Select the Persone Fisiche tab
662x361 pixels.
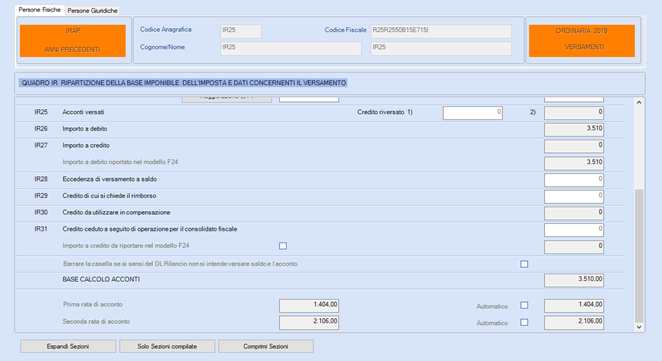click(x=40, y=10)
